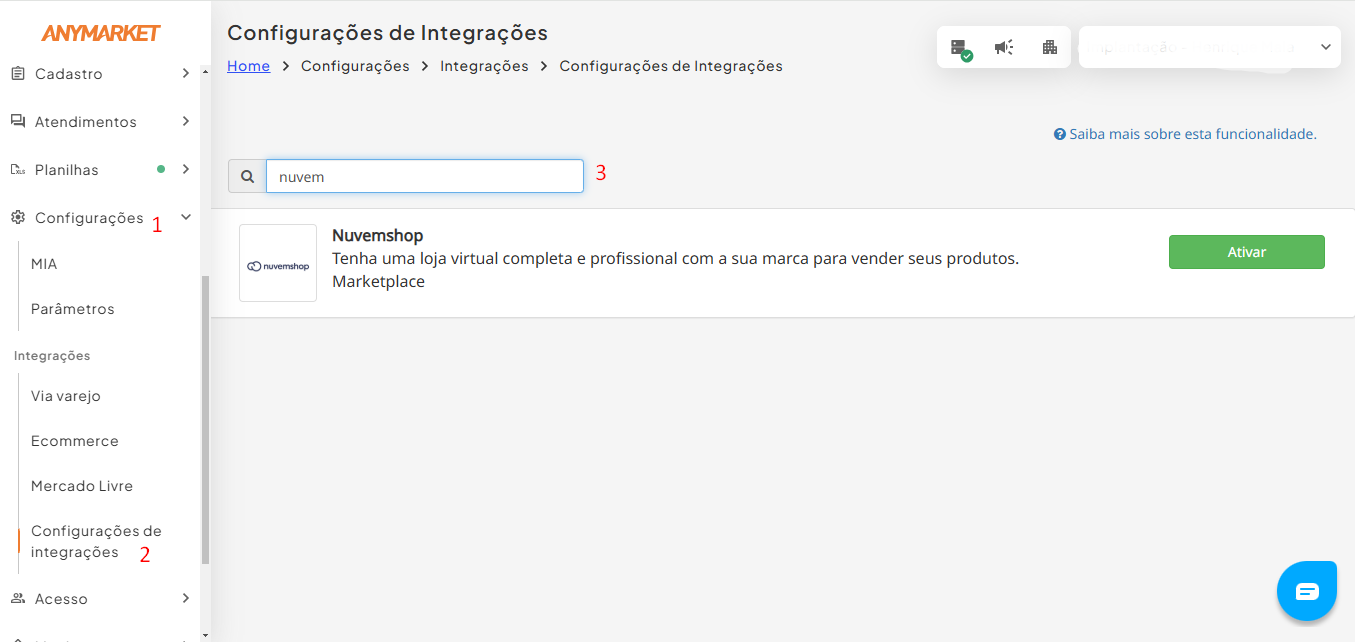The image size is (1355, 642).
Task: Click the Configurações de Integrações breadcrumb
Action: click(671, 66)
